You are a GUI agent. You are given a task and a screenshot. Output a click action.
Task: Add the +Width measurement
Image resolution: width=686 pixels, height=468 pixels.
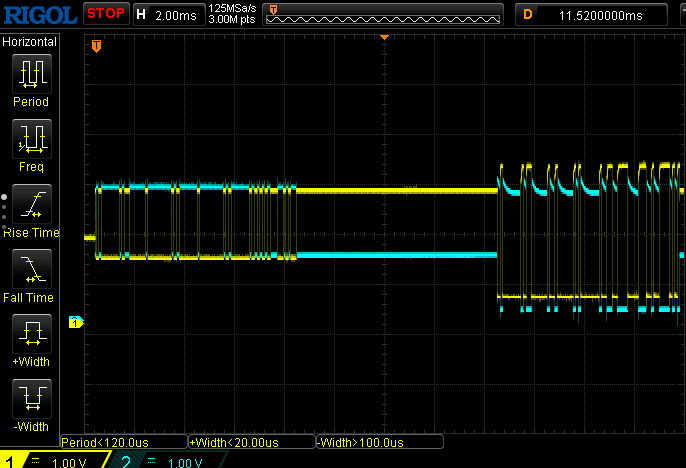(x=30, y=333)
